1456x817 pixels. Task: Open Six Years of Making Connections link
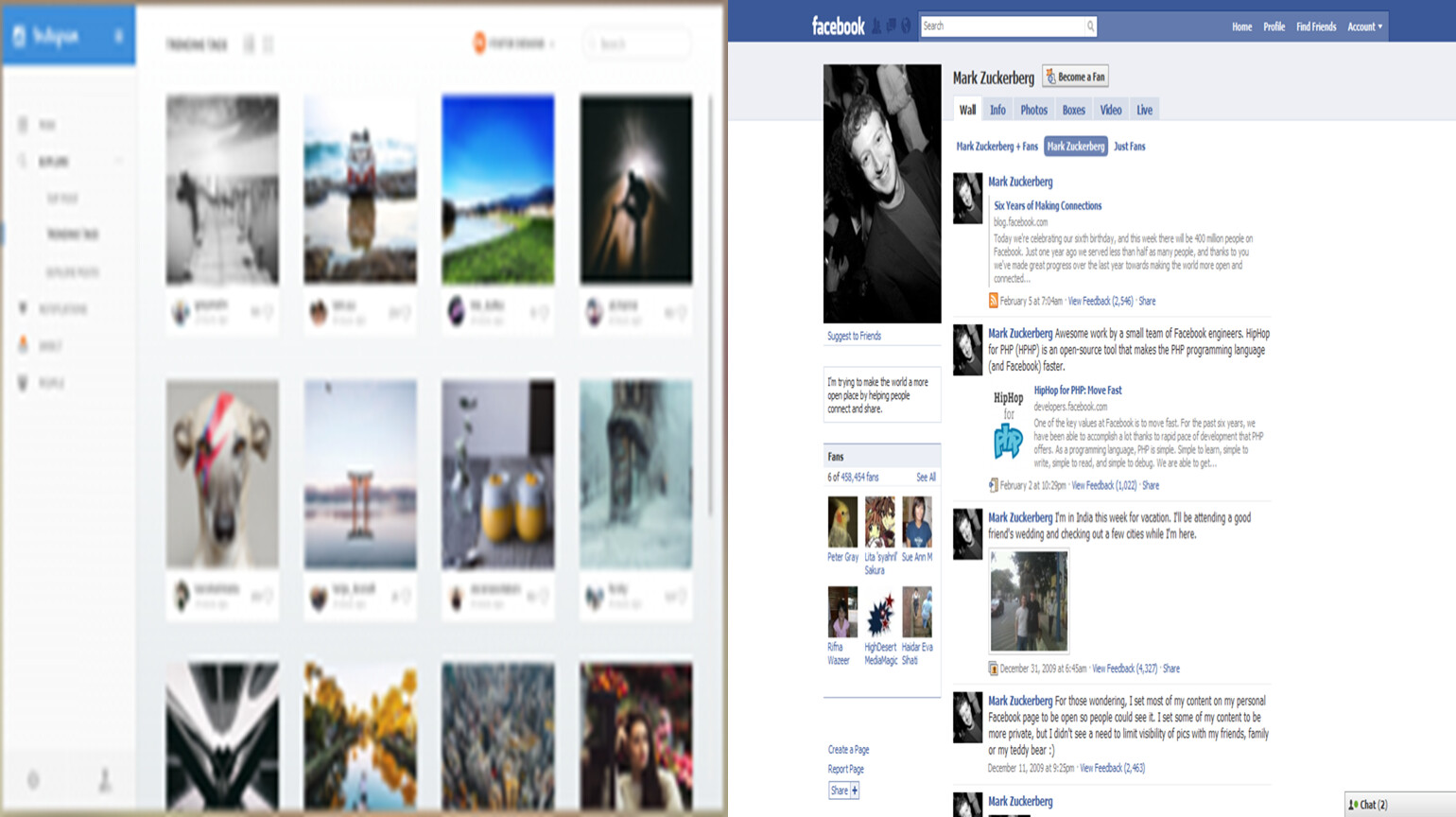click(1047, 205)
